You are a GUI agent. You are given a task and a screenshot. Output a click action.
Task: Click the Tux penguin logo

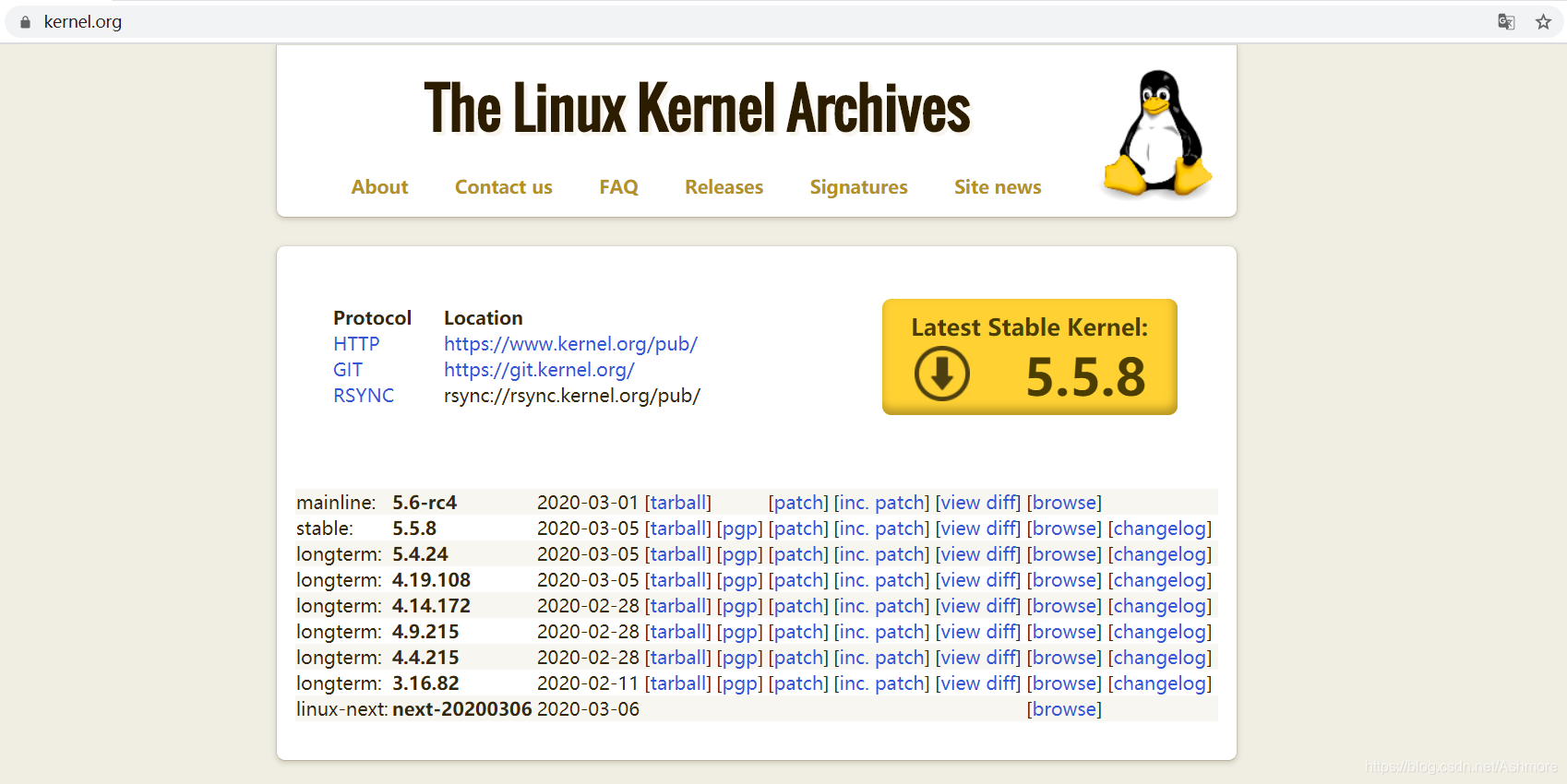coord(1157,134)
